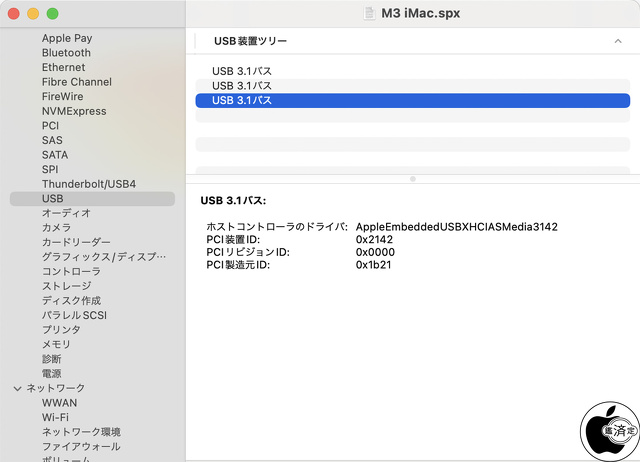Viewport: 640px width, 462px height.
Task: Click the yellow minimize window button
Action: point(33,14)
